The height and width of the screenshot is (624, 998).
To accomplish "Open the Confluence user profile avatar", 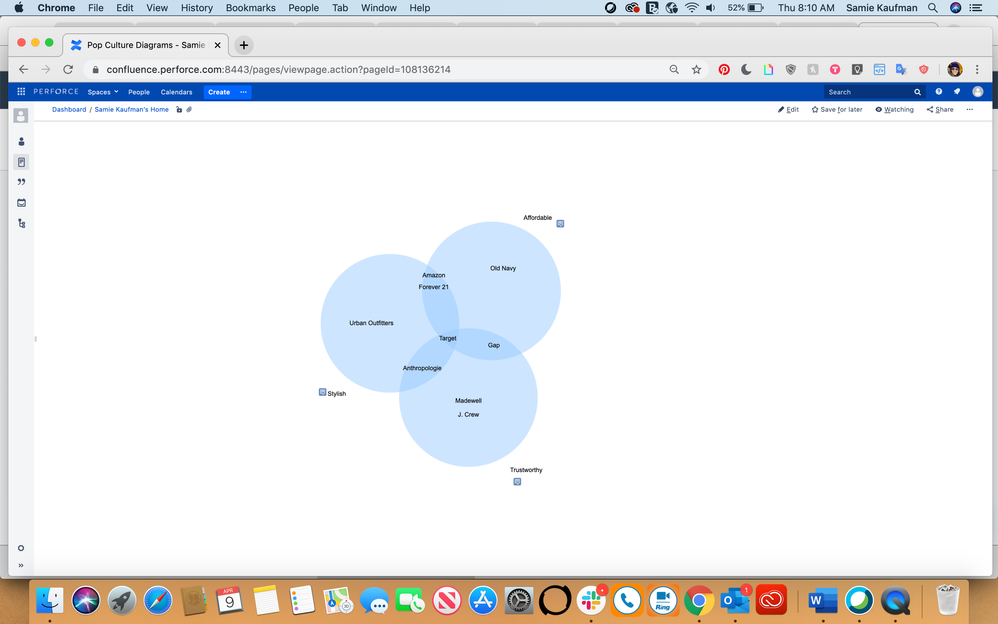I will click(x=978, y=92).
